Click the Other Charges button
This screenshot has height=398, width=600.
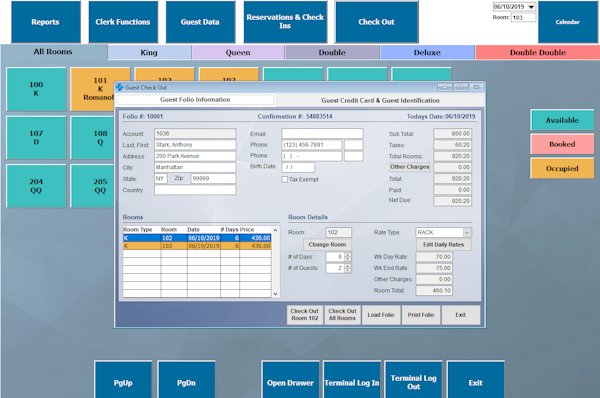tap(409, 167)
